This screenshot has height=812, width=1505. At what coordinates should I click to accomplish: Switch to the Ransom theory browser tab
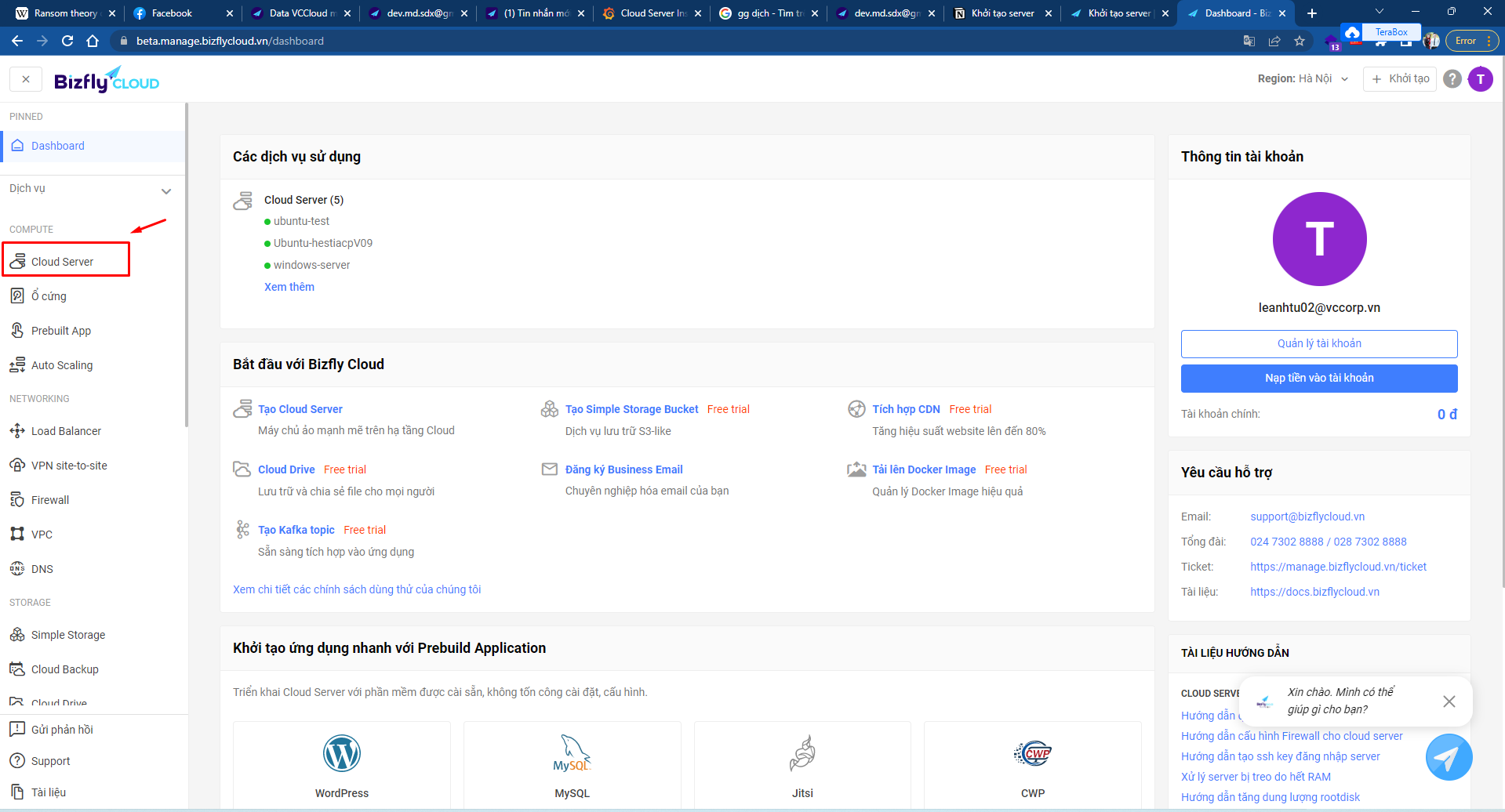[x=66, y=13]
